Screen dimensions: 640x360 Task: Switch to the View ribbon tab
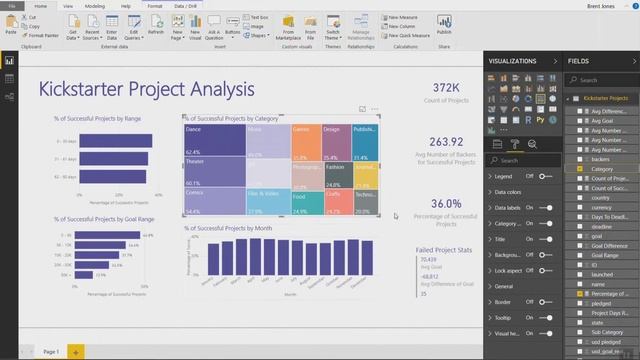point(68,6)
